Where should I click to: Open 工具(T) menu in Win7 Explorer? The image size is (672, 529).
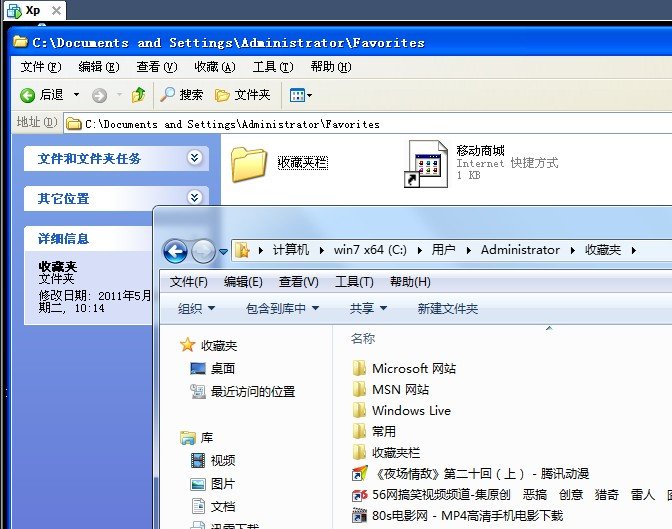click(x=354, y=282)
